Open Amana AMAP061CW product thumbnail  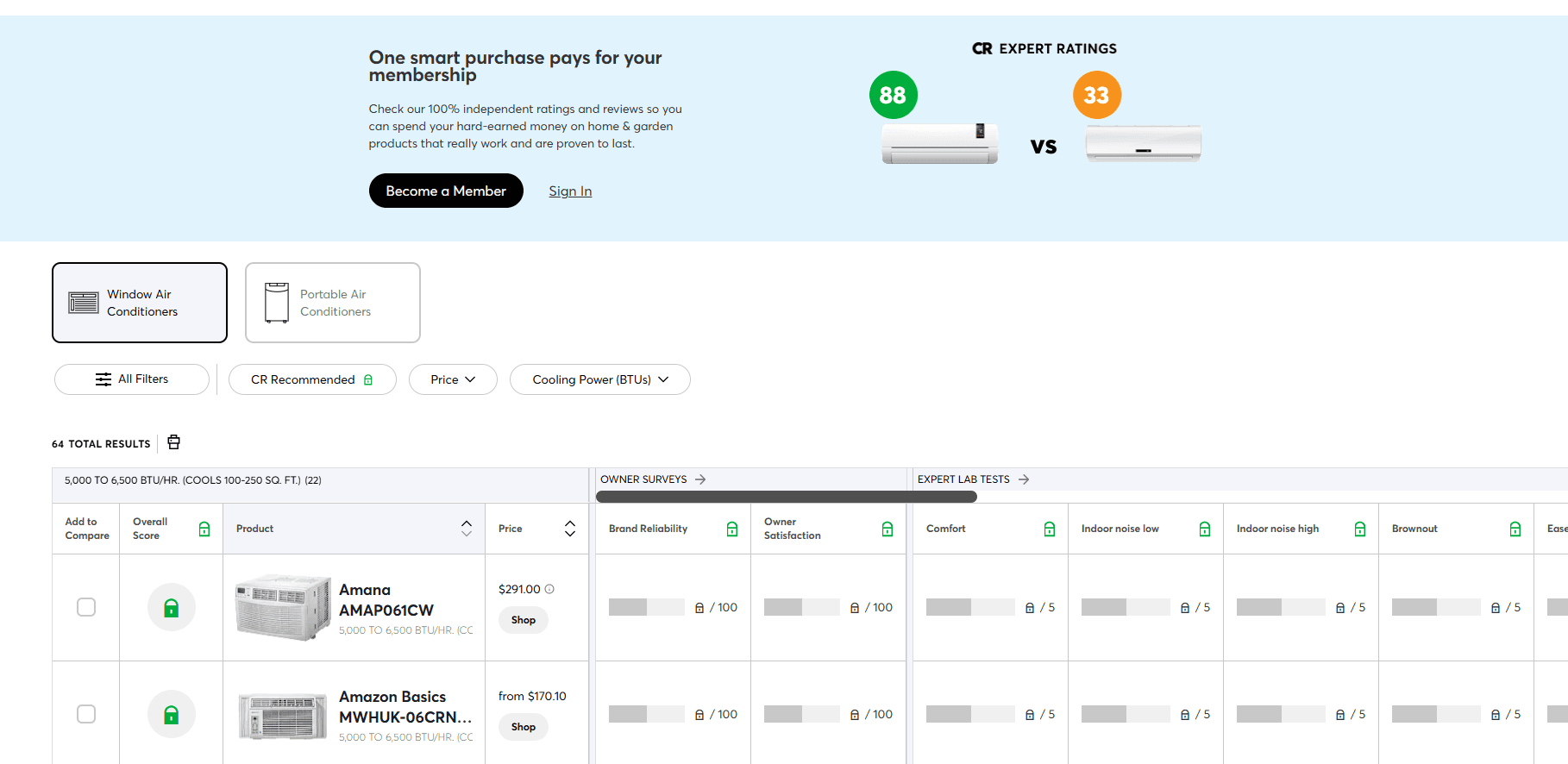click(283, 608)
